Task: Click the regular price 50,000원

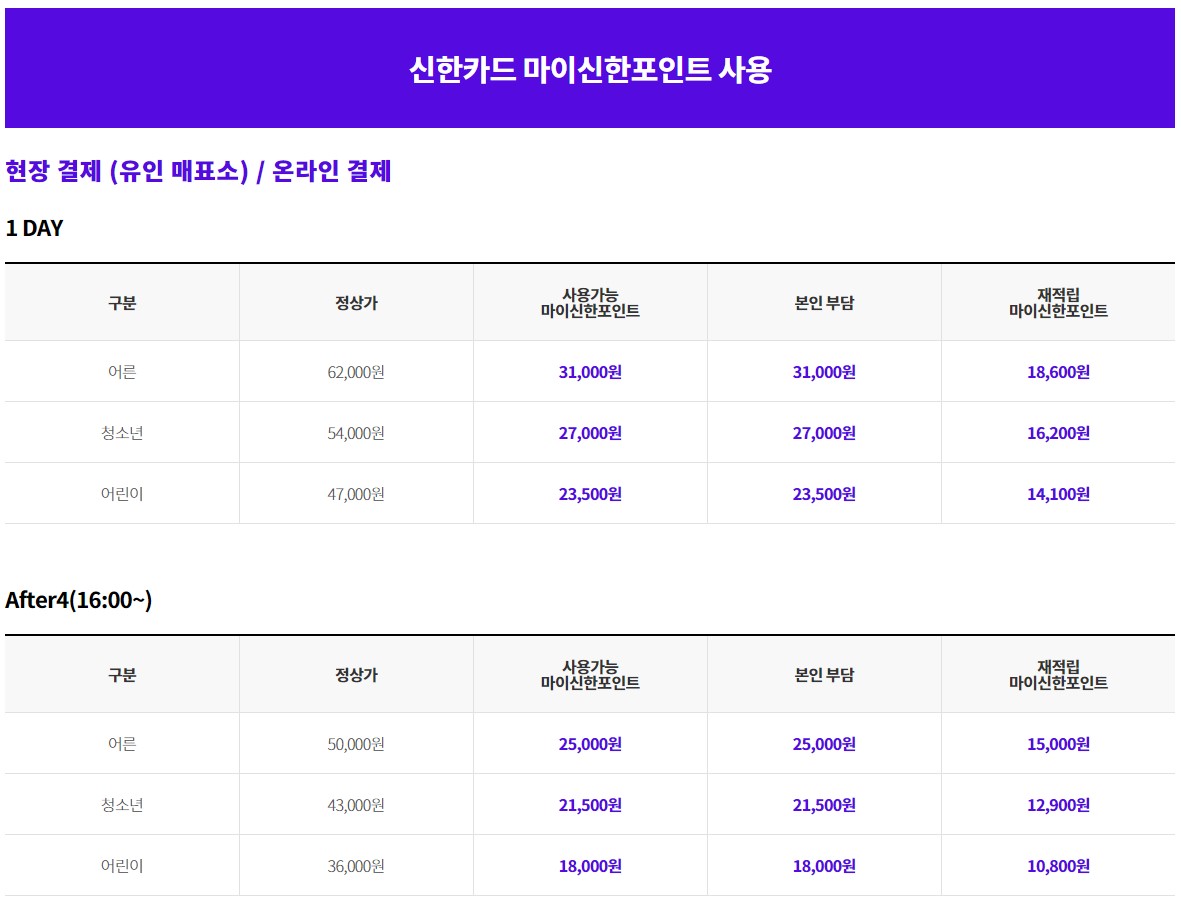Action: tap(356, 744)
